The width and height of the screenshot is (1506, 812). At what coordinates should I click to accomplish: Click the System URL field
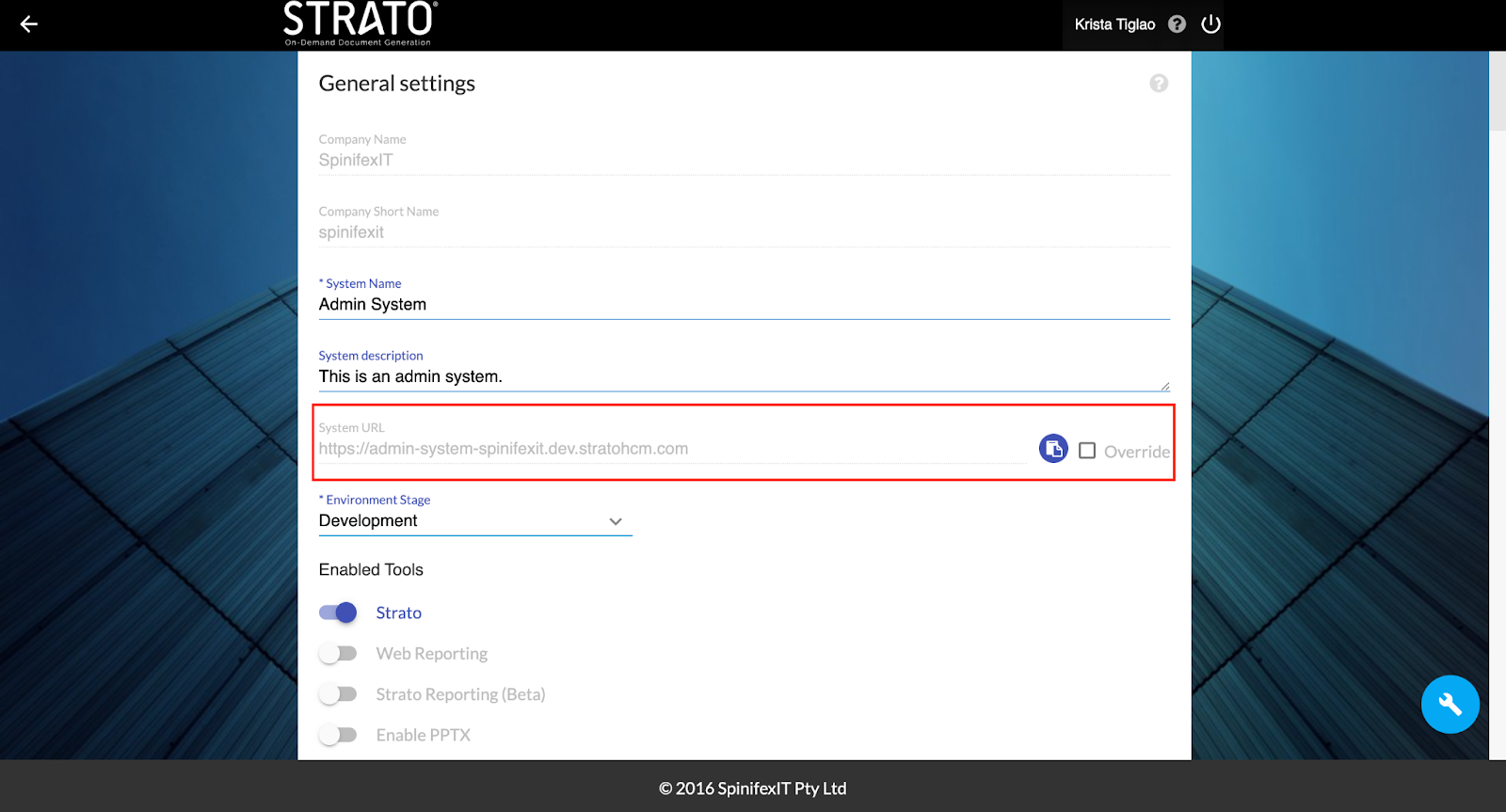click(670, 449)
